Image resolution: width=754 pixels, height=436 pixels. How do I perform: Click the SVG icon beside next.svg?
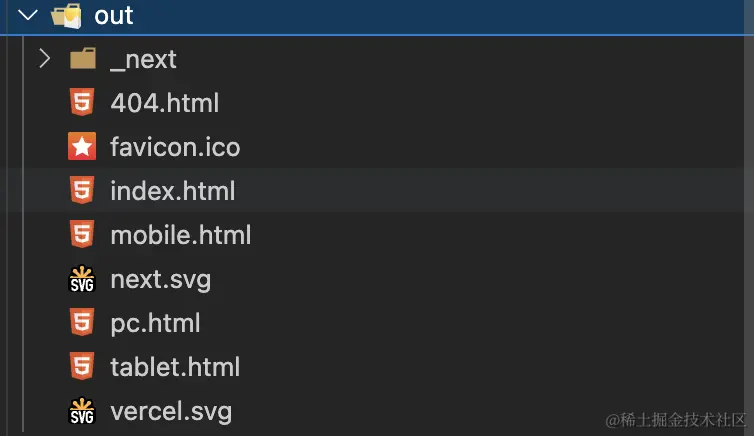point(82,279)
